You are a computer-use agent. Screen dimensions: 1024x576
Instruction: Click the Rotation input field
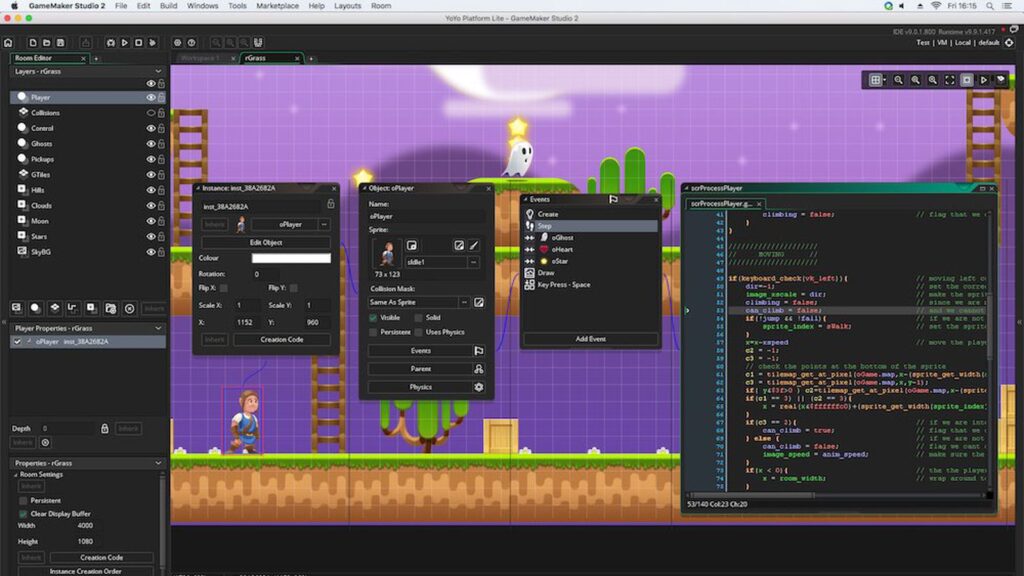pos(266,274)
